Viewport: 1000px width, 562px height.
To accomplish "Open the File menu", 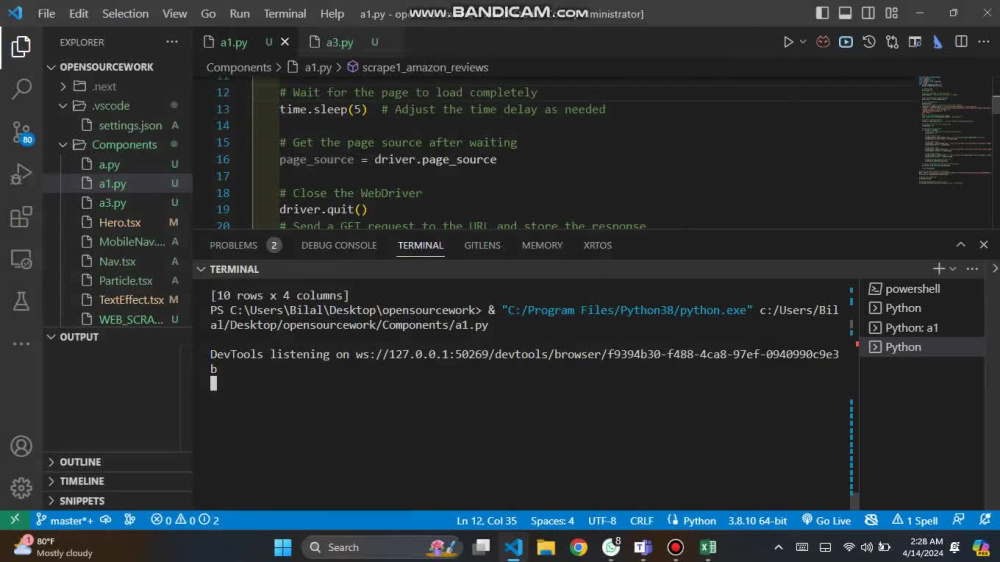I will click(x=46, y=13).
